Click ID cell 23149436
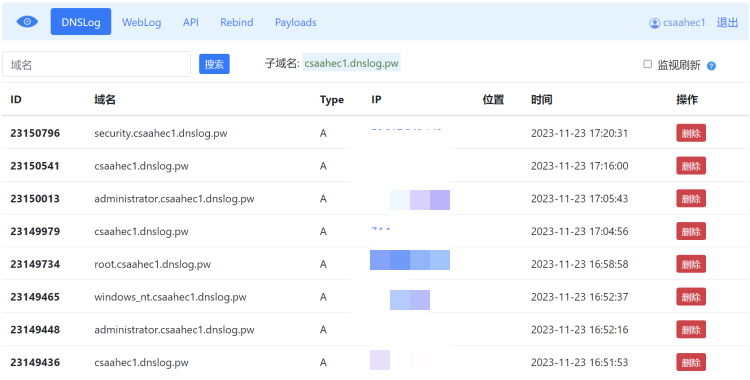 pos(35,362)
